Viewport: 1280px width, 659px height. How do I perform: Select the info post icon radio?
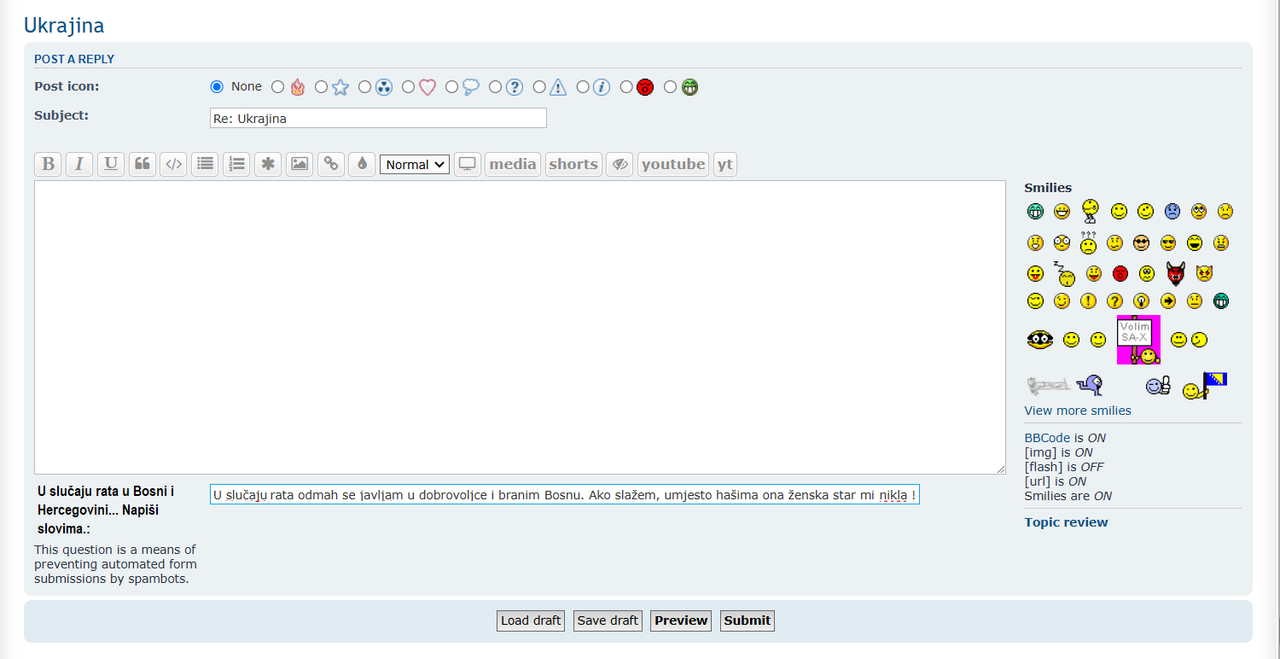point(583,87)
